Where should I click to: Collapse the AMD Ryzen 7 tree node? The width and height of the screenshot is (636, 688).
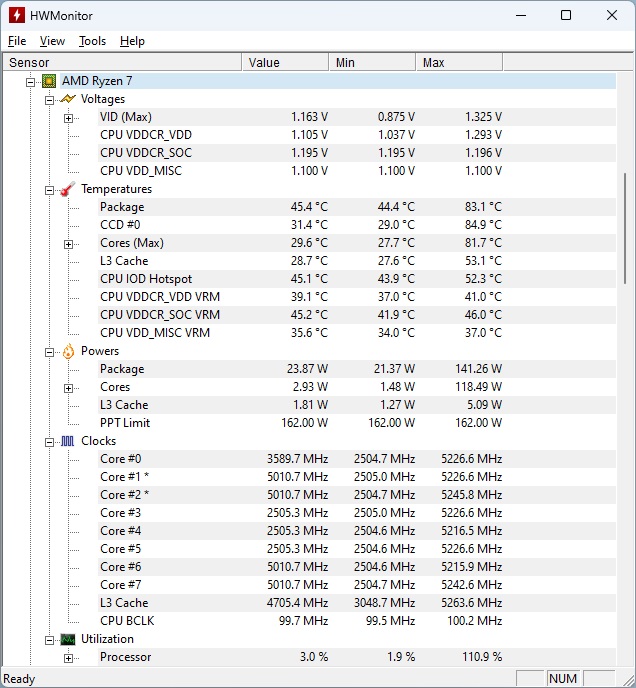coord(30,82)
